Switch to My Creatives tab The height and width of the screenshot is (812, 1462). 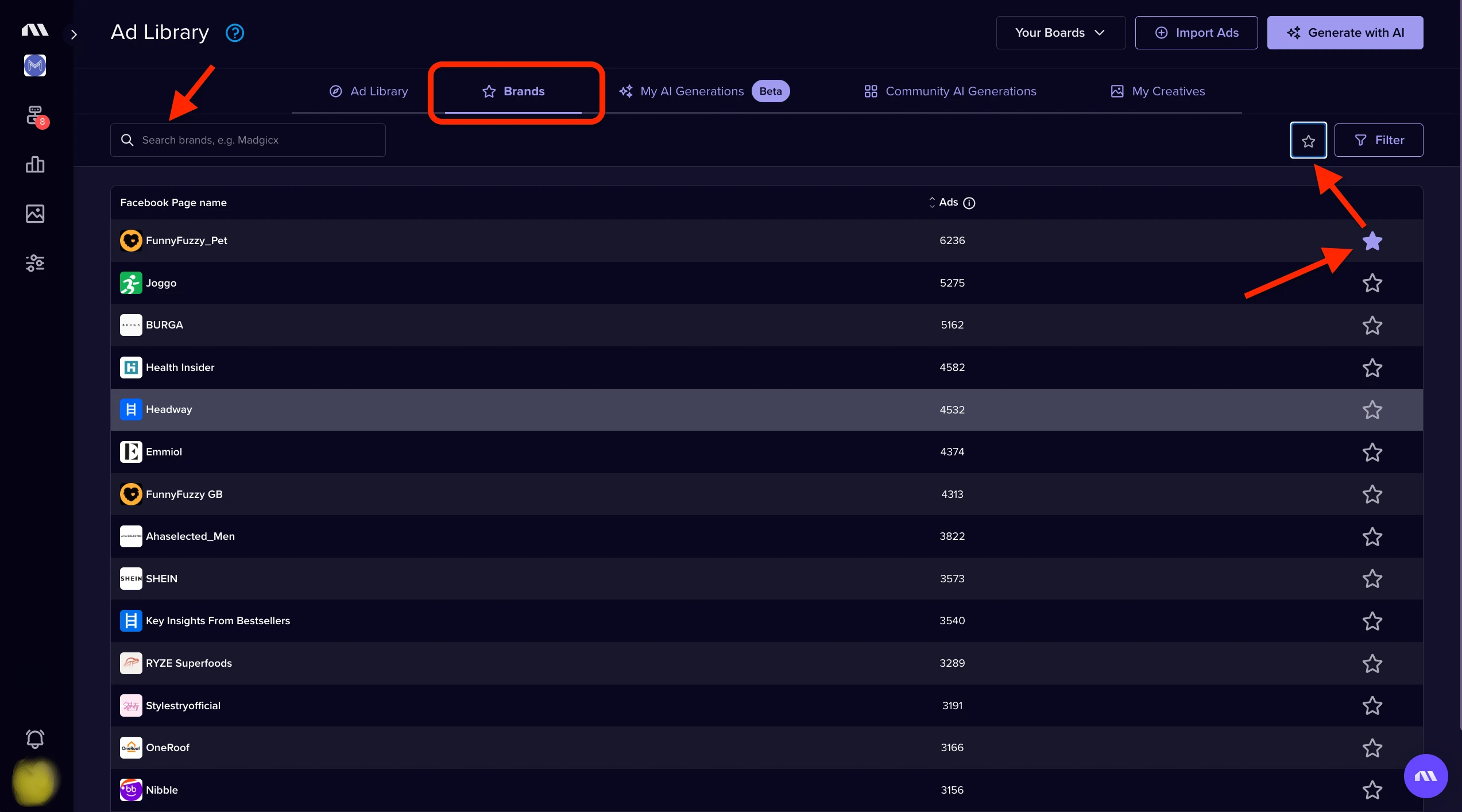pyautogui.click(x=1158, y=91)
